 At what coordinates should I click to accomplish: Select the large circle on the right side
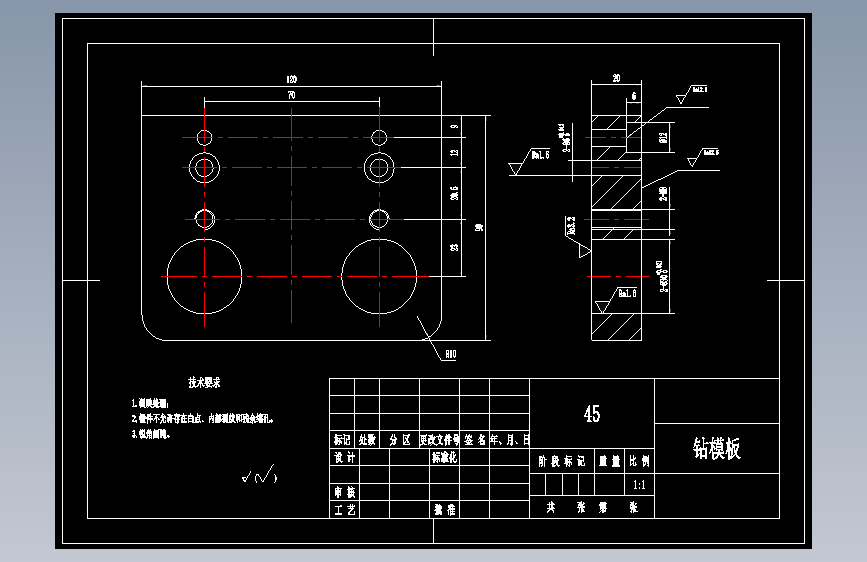pos(379,277)
